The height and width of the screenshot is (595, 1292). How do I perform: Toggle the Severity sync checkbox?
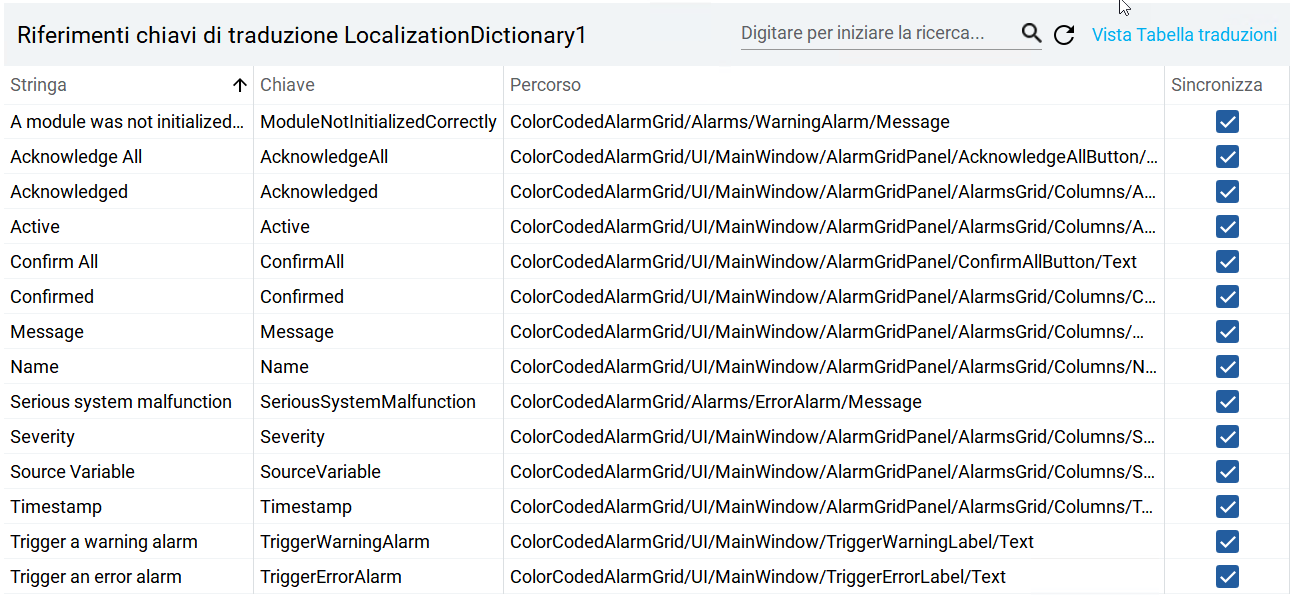[1226, 436]
